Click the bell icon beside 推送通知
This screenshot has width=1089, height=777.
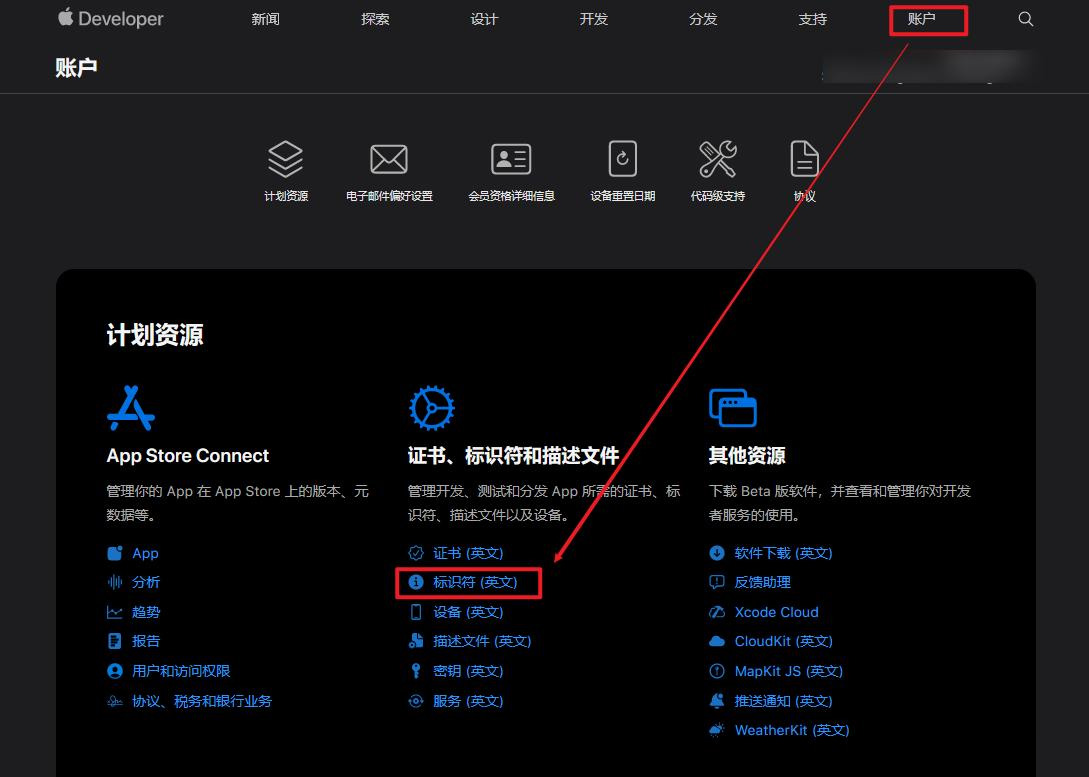[x=717, y=701]
